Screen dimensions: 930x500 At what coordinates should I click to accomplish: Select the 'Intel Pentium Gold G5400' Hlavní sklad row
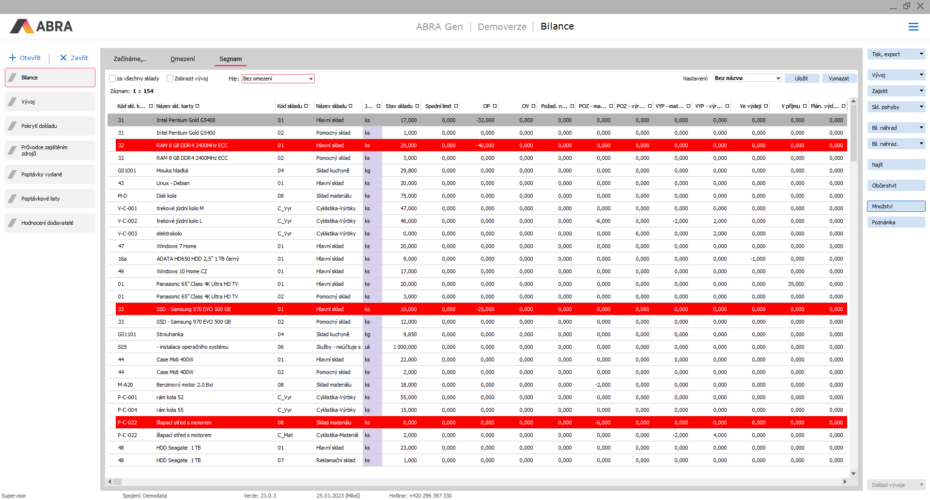[477, 120]
